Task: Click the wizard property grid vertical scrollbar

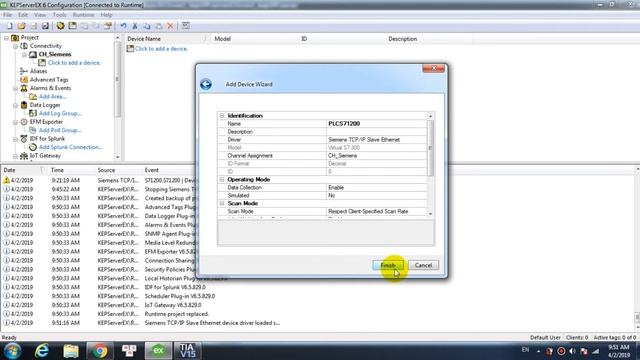Action: pos(430,165)
